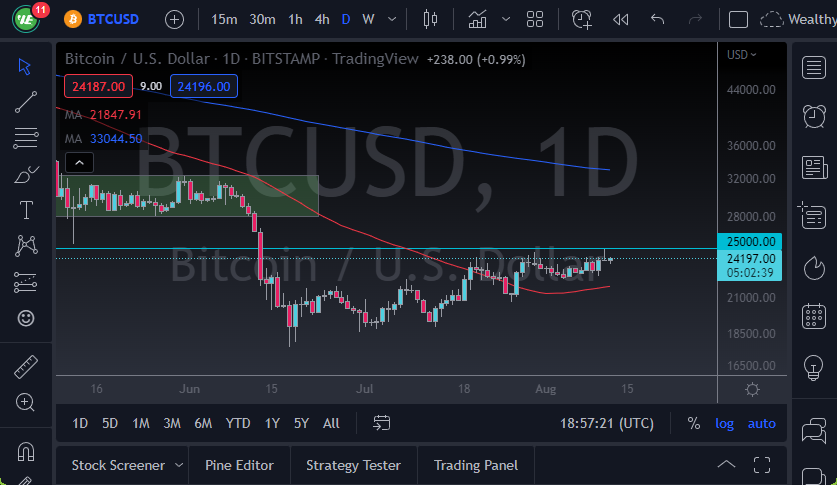Select the trend line drawing tool

26,102
